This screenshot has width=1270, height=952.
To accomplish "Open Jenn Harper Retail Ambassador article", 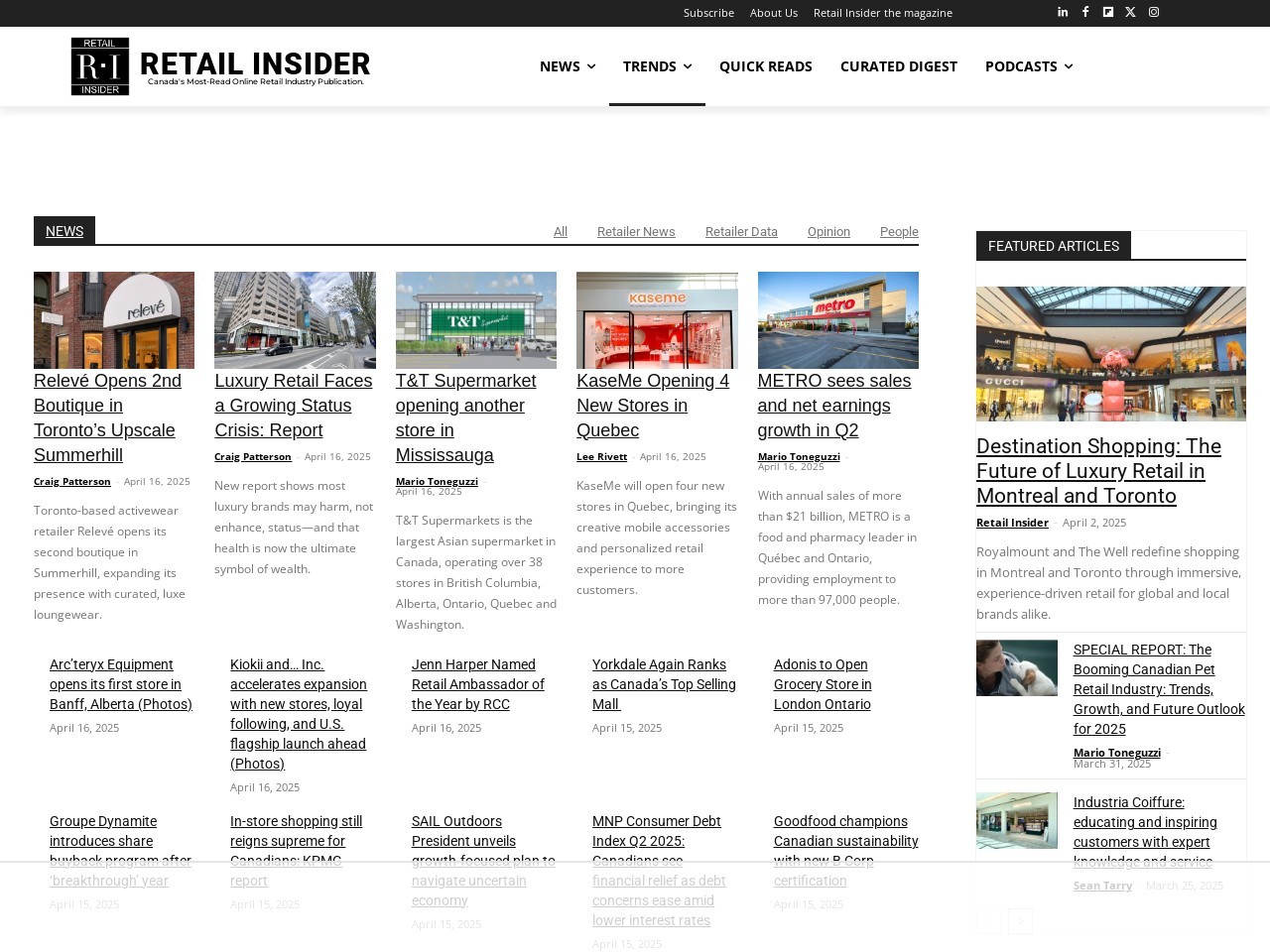I will pos(478,684).
